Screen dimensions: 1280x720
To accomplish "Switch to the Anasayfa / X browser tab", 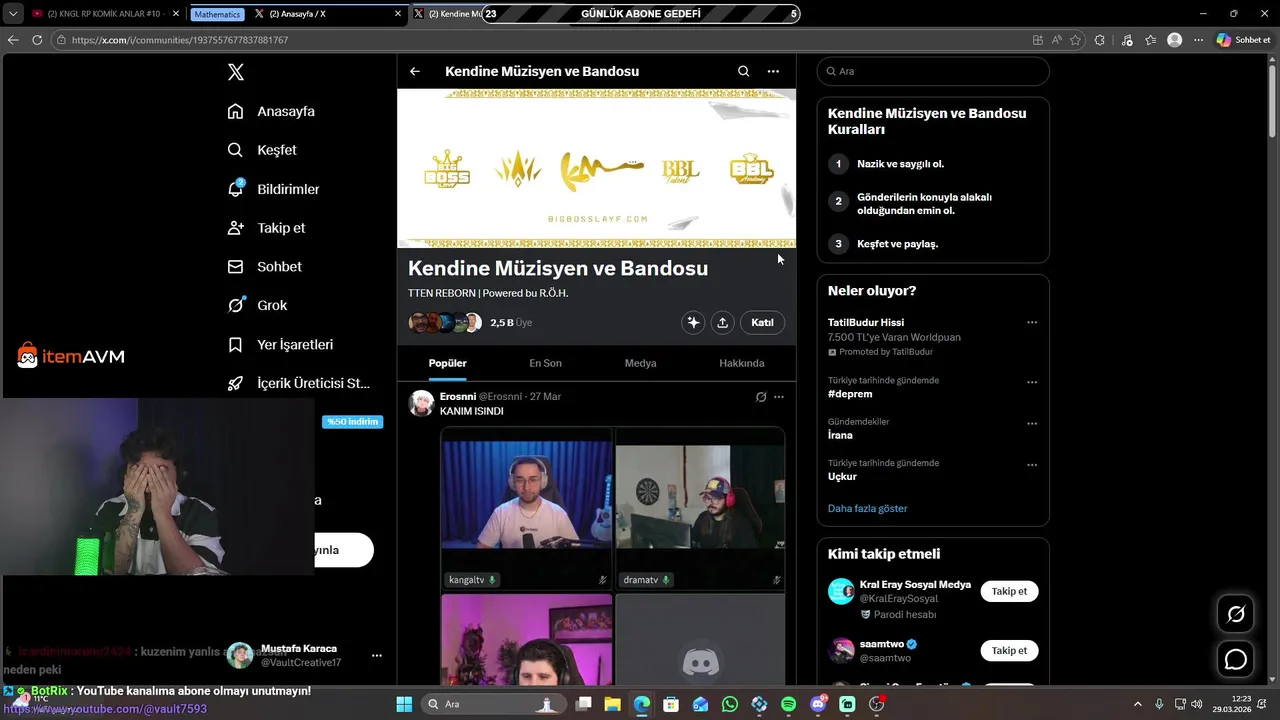I will 325,14.
